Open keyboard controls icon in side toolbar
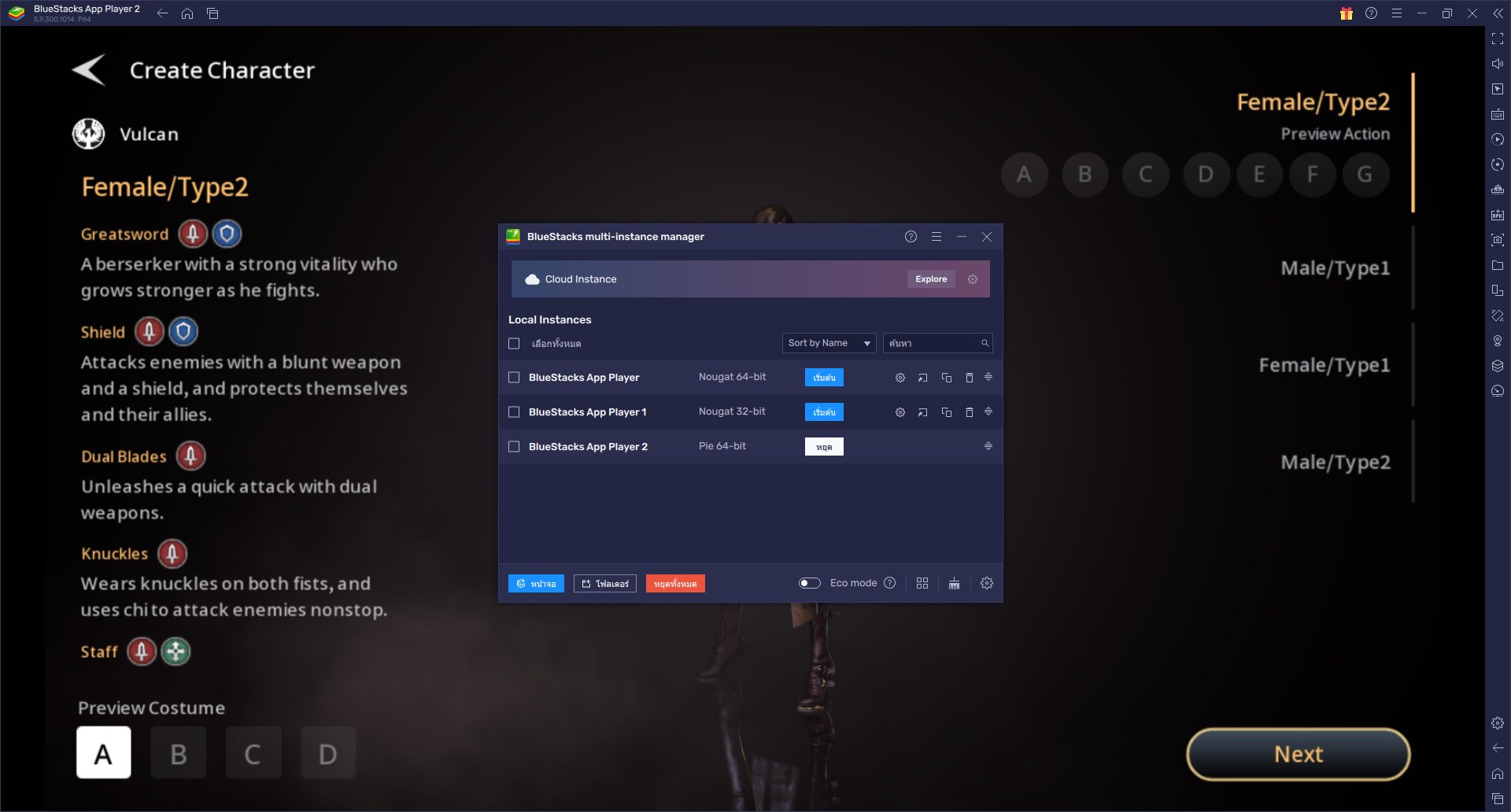This screenshot has width=1511, height=812. [1498, 114]
